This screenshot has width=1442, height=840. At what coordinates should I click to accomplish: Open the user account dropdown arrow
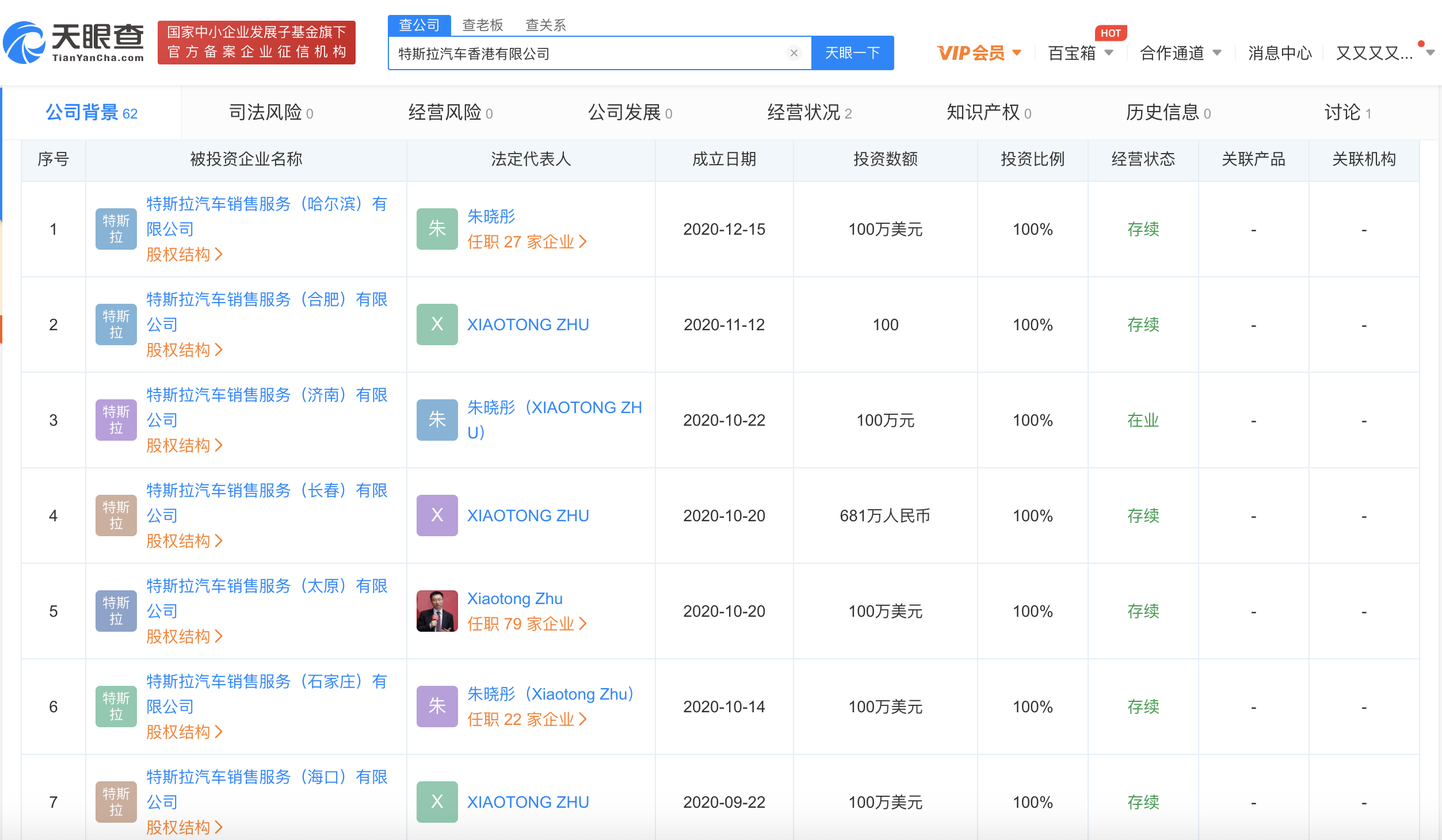click(x=1430, y=53)
